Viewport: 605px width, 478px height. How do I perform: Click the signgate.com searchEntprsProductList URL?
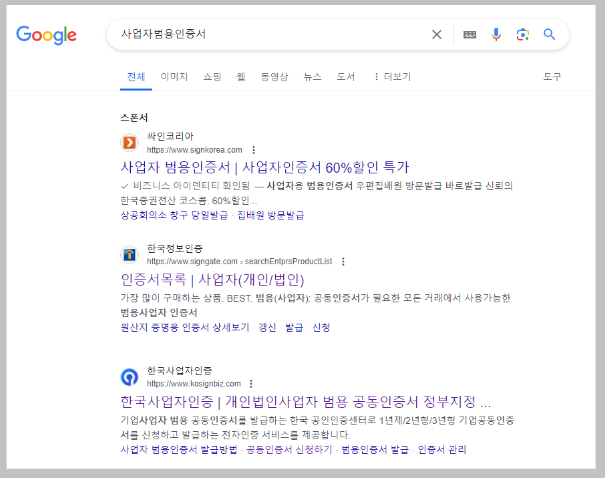click(x=239, y=262)
